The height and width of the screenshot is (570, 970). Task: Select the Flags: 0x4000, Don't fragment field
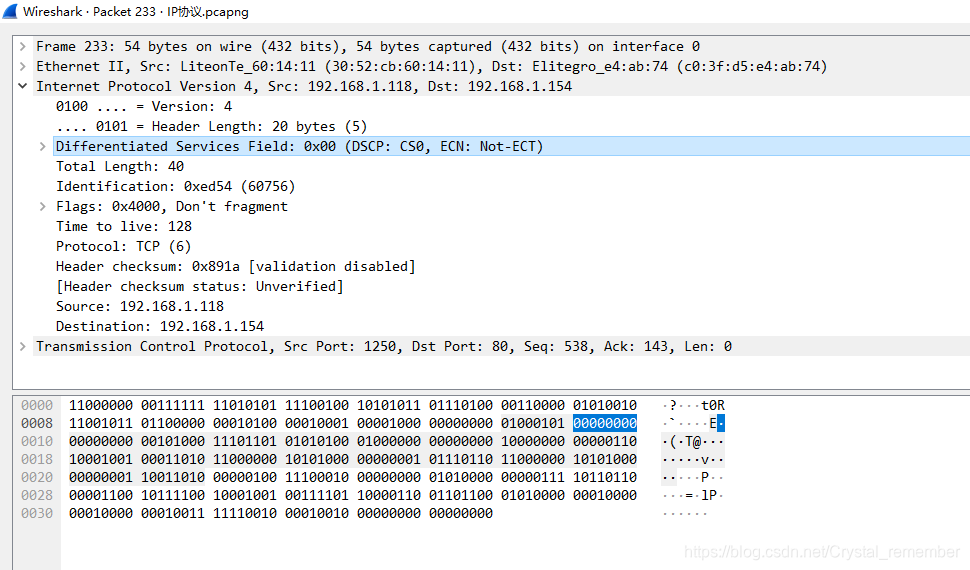coord(171,207)
